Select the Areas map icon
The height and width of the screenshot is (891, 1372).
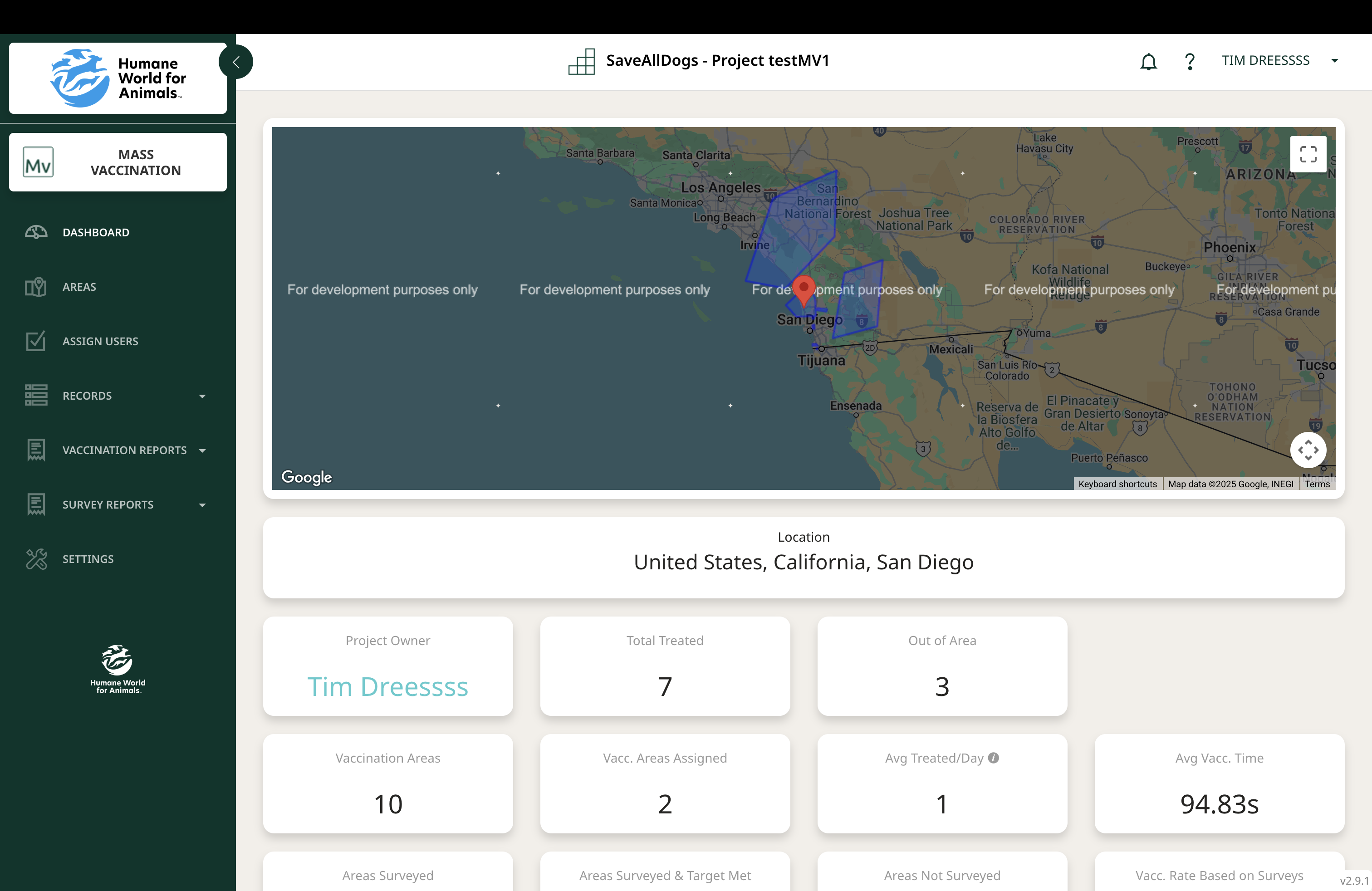click(36, 286)
